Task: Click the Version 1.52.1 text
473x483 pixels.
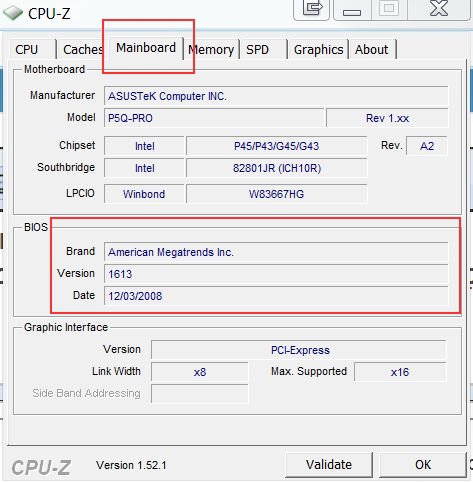Action: [x=131, y=465]
